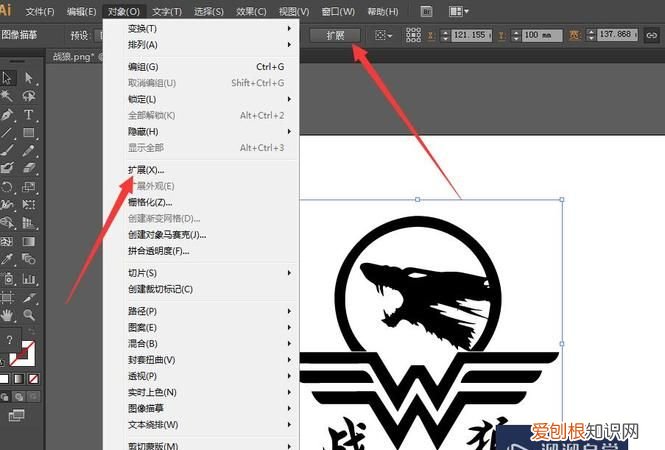The height and width of the screenshot is (450, 665).
Task: Select the Eraser tool
Action: 29,168
